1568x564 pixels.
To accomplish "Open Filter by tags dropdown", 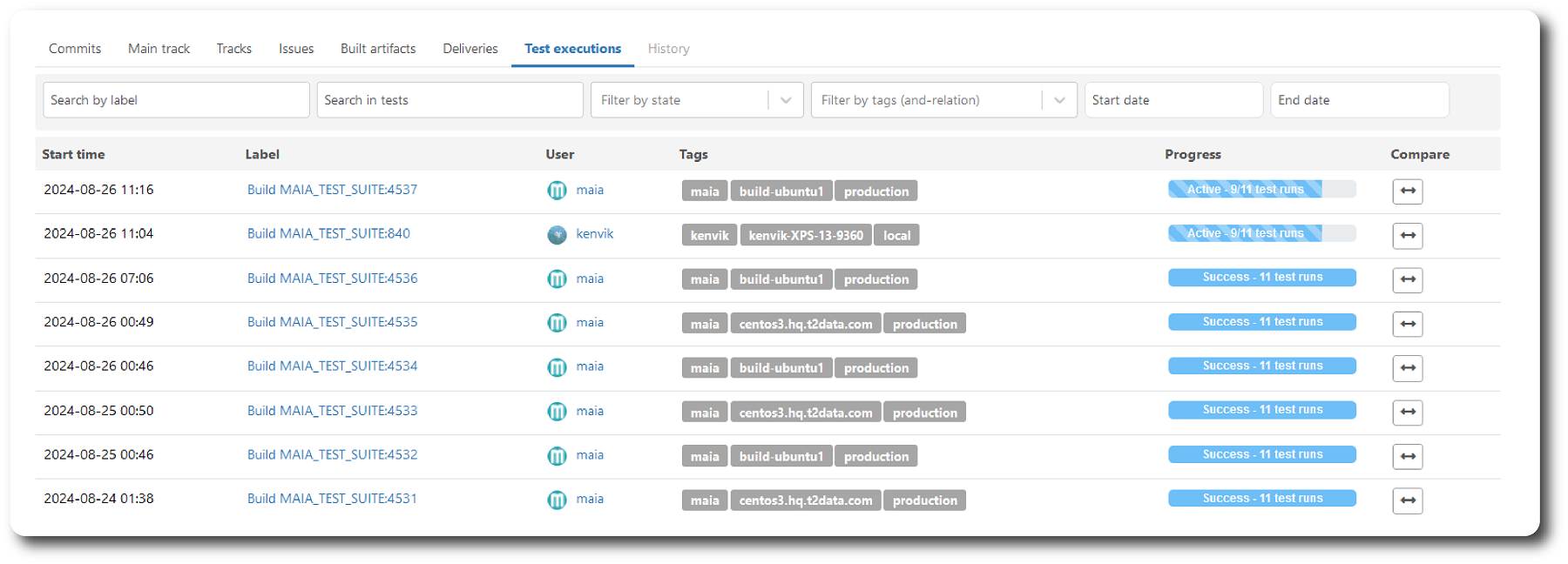I will [x=1058, y=100].
